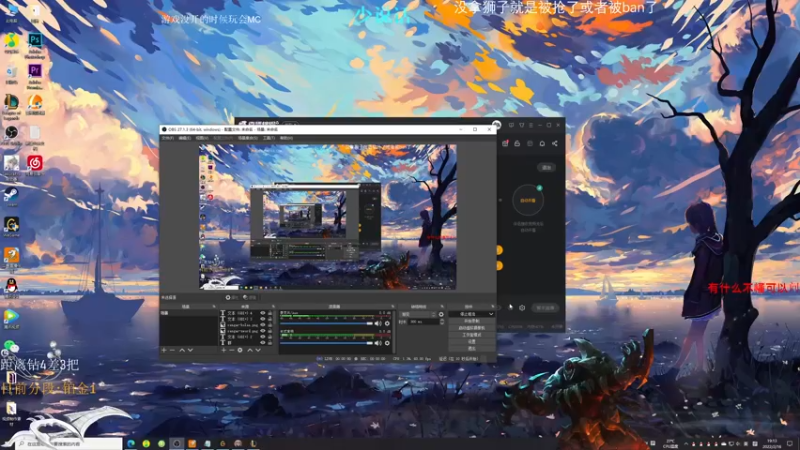This screenshot has width=800, height=450.
Task: Open settings gear for 麦克风/Aux mixer channel
Action: click(x=387, y=323)
